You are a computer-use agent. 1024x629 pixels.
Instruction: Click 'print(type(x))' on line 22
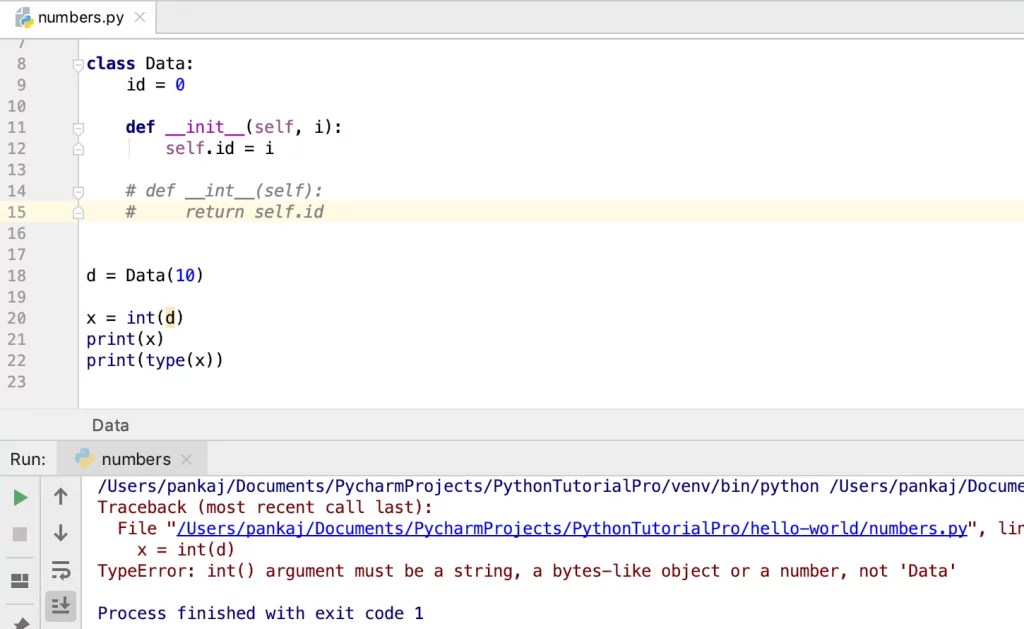tap(155, 361)
